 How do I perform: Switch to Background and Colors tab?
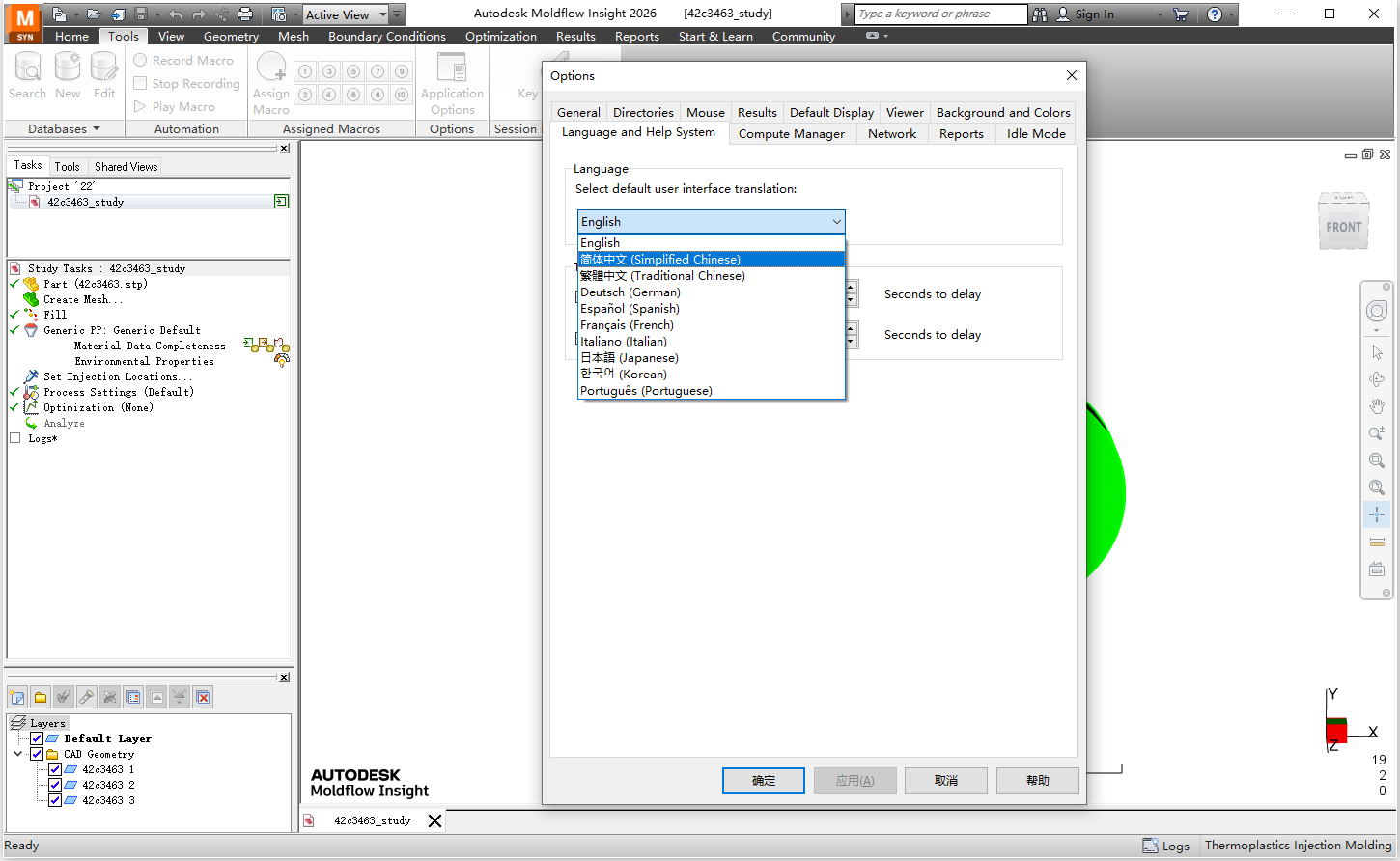tap(1003, 113)
